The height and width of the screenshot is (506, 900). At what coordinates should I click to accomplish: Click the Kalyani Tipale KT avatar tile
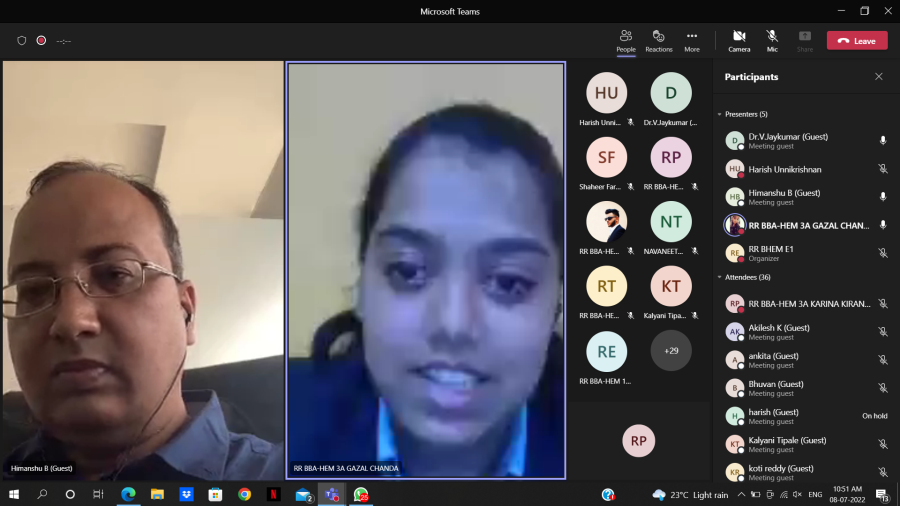(671, 286)
